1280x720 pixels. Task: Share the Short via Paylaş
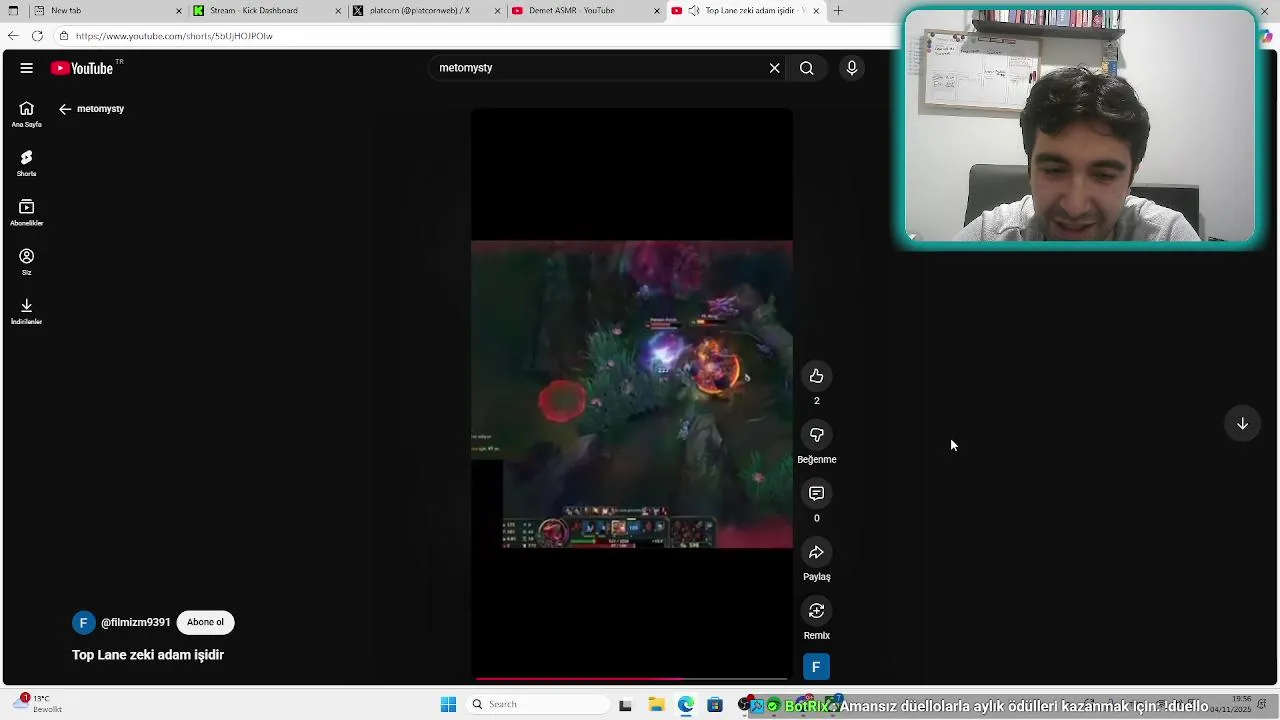(817, 552)
